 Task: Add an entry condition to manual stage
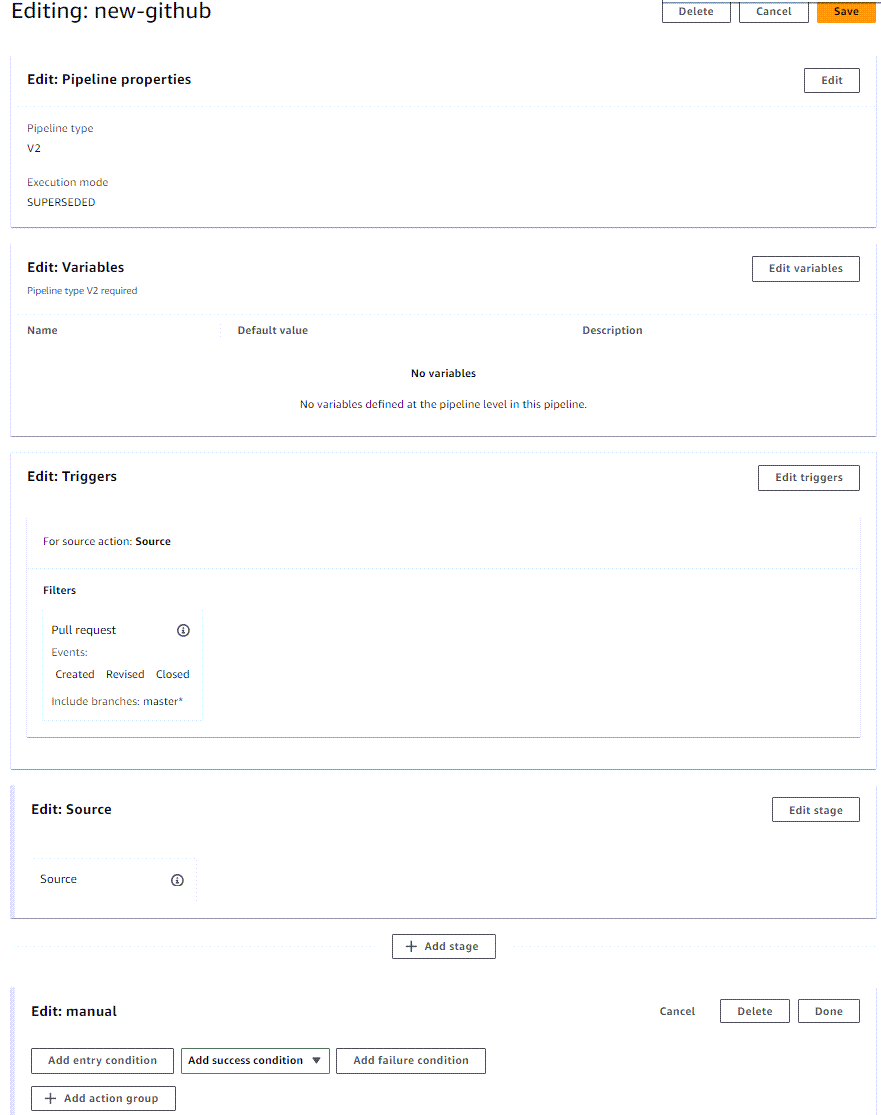(x=101, y=1061)
